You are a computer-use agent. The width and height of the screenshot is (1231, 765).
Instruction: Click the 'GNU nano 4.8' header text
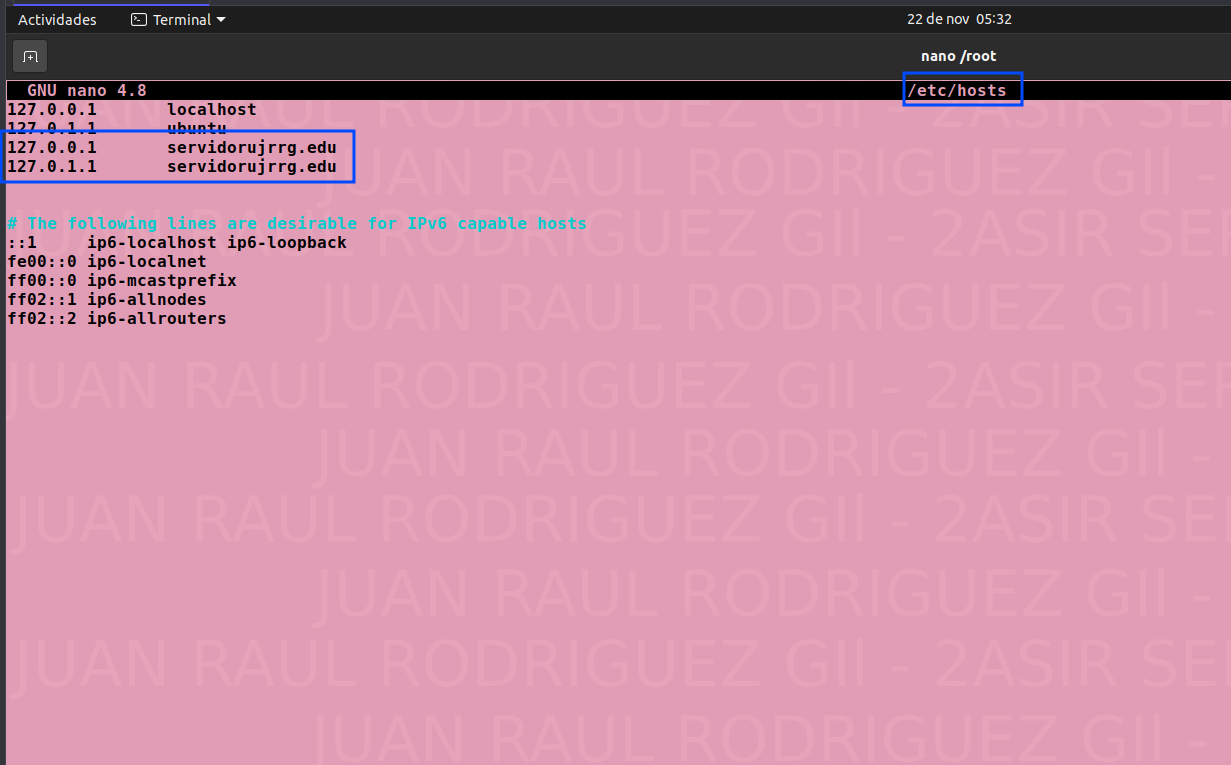coord(87,90)
